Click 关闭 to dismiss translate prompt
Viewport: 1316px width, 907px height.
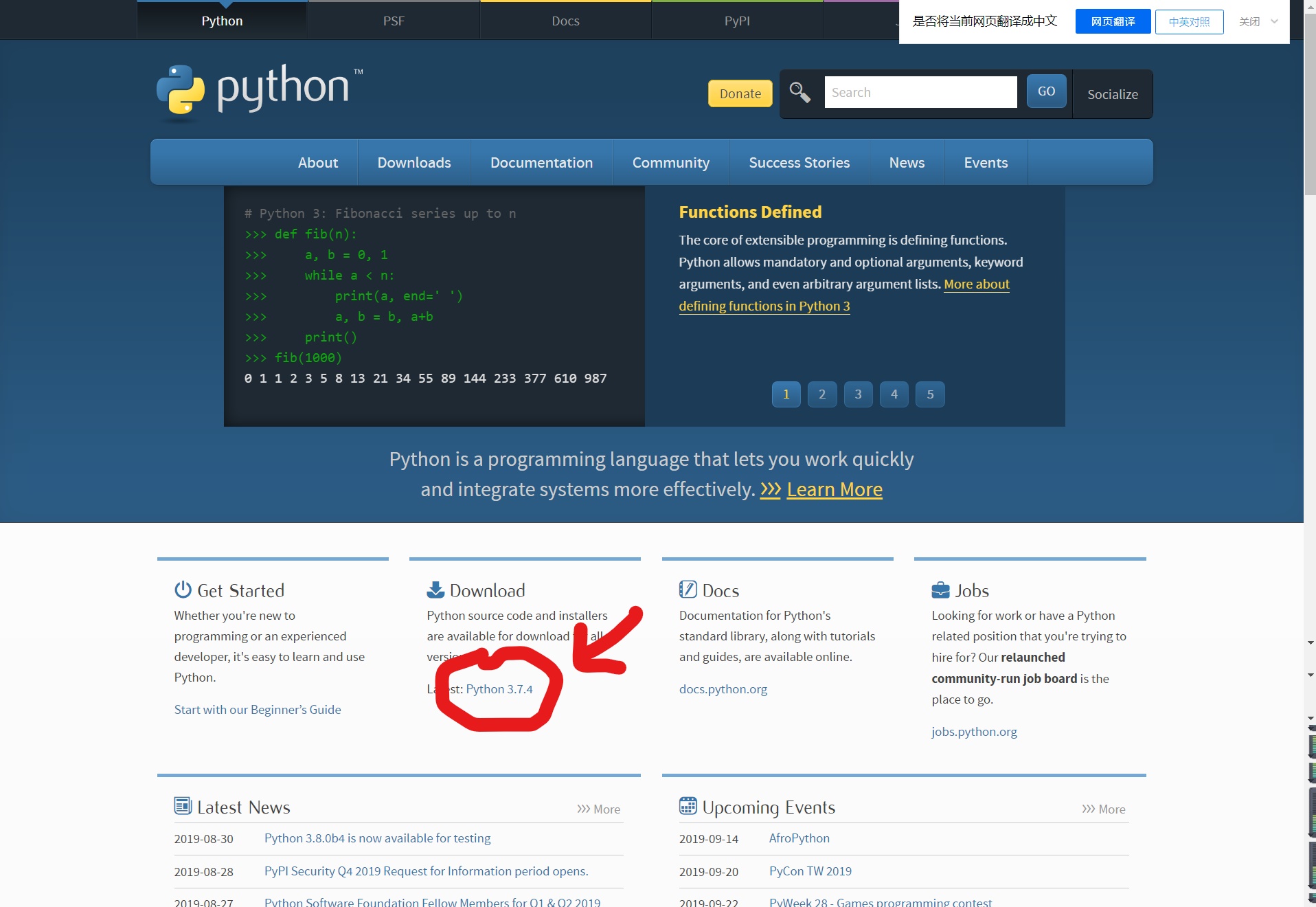pyautogui.click(x=1249, y=22)
